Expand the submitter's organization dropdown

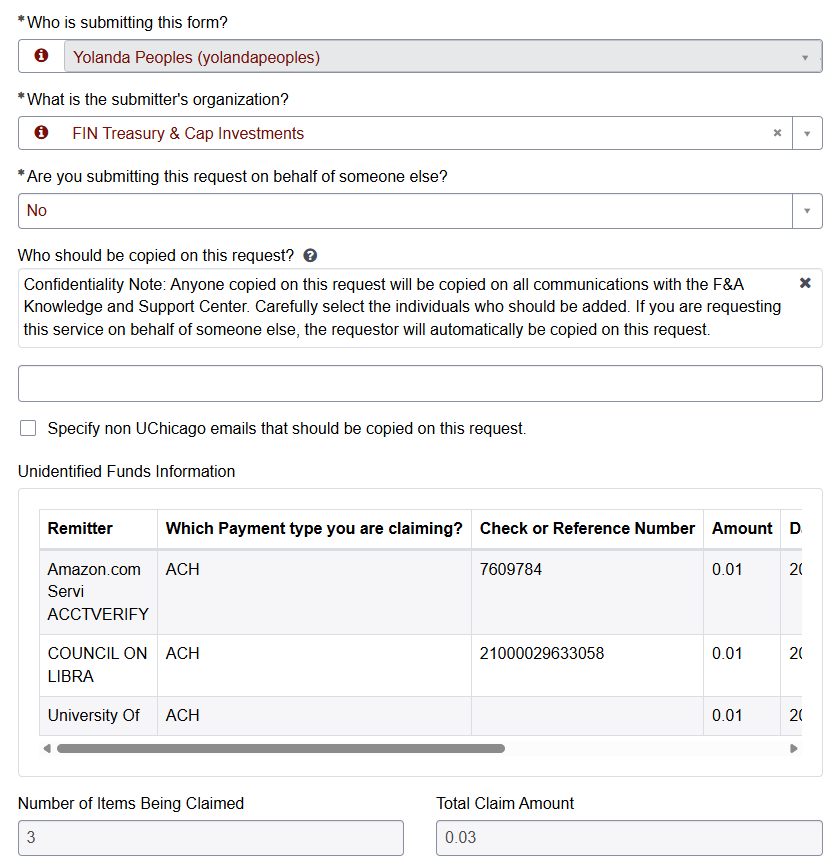pyautogui.click(x=806, y=134)
